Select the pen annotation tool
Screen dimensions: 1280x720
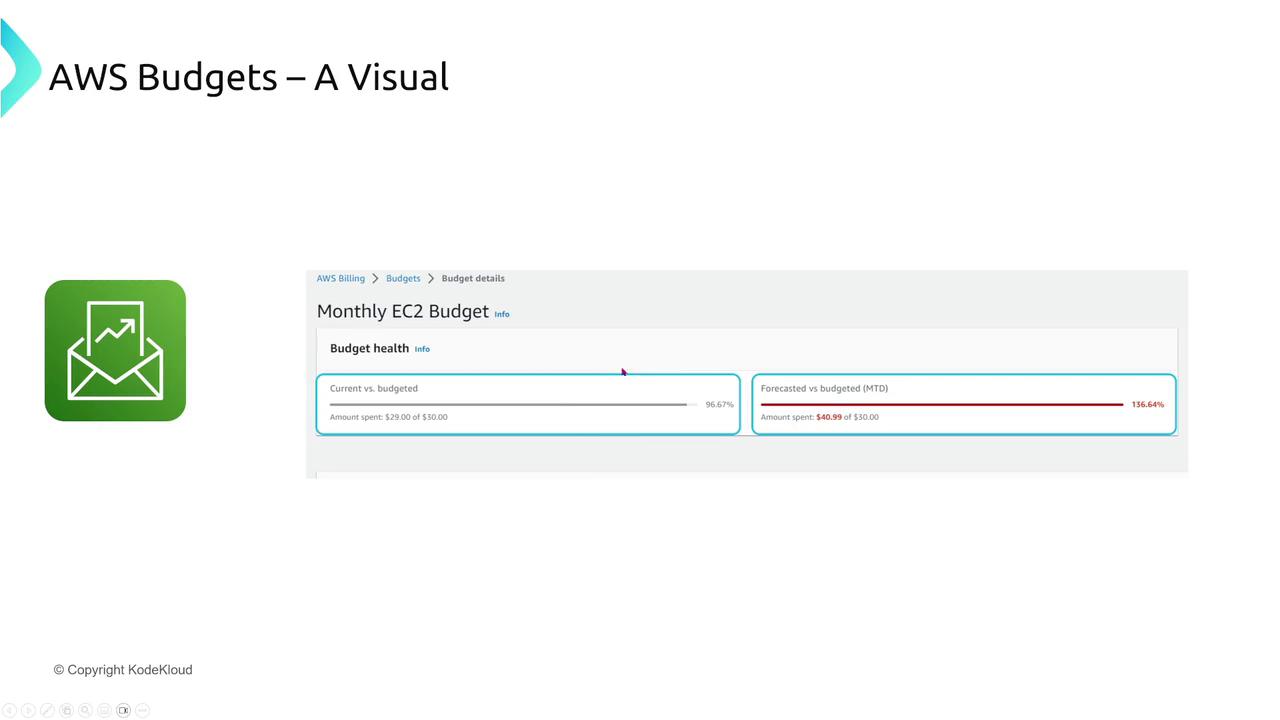coord(47,710)
